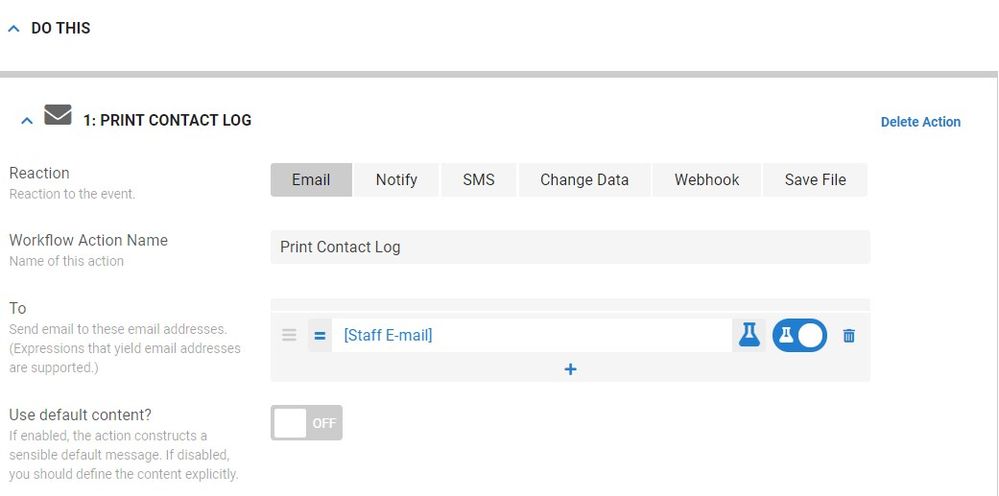Image resolution: width=999 pixels, height=496 pixels.
Task: Choose the Change Data reaction
Action: pyautogui.click(x=584, y=180)
